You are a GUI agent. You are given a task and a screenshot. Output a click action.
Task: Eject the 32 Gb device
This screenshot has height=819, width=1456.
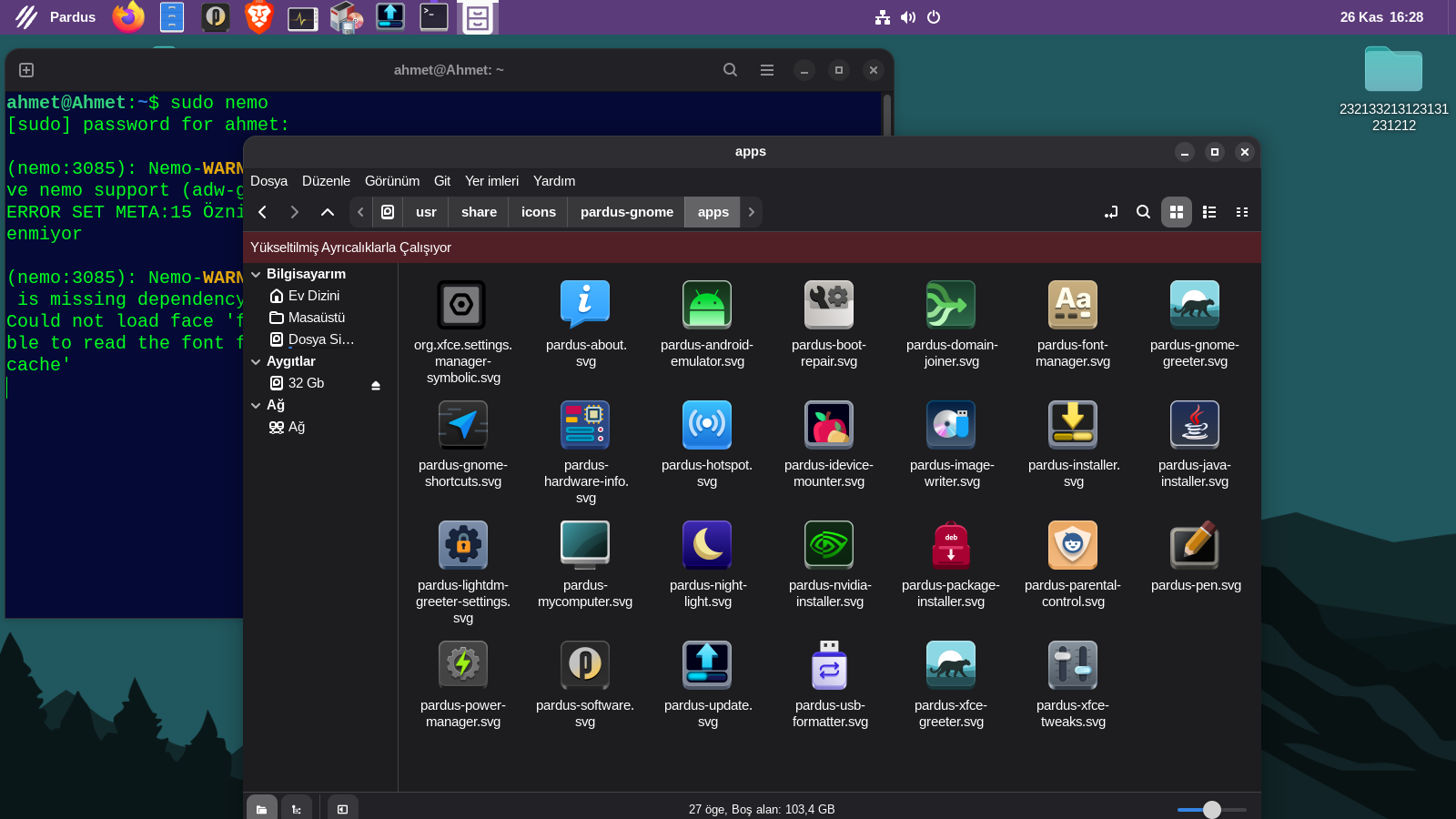click(x=375, y=385)
